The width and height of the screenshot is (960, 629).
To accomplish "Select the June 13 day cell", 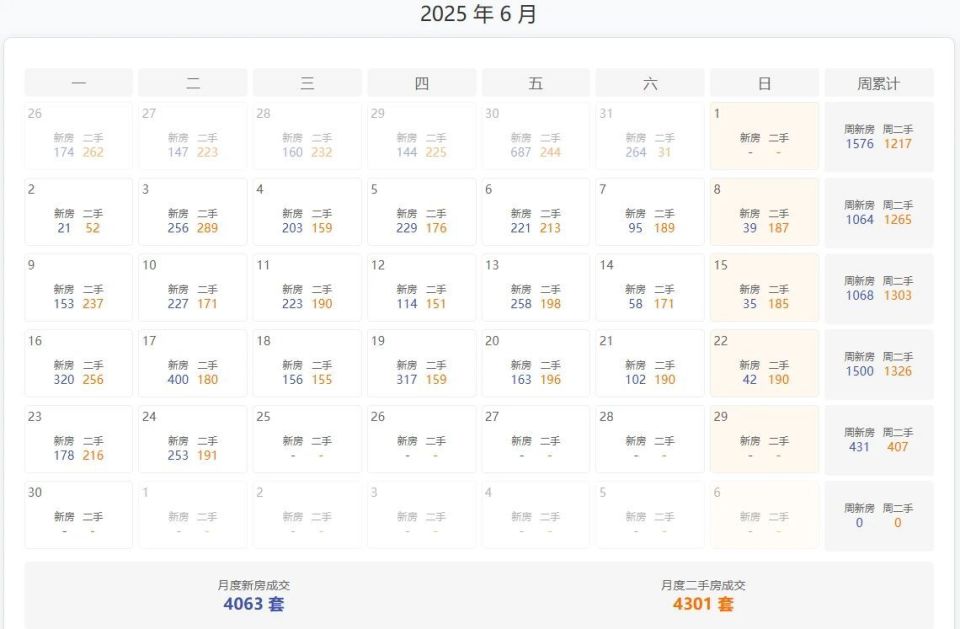I will click(536, 287).
